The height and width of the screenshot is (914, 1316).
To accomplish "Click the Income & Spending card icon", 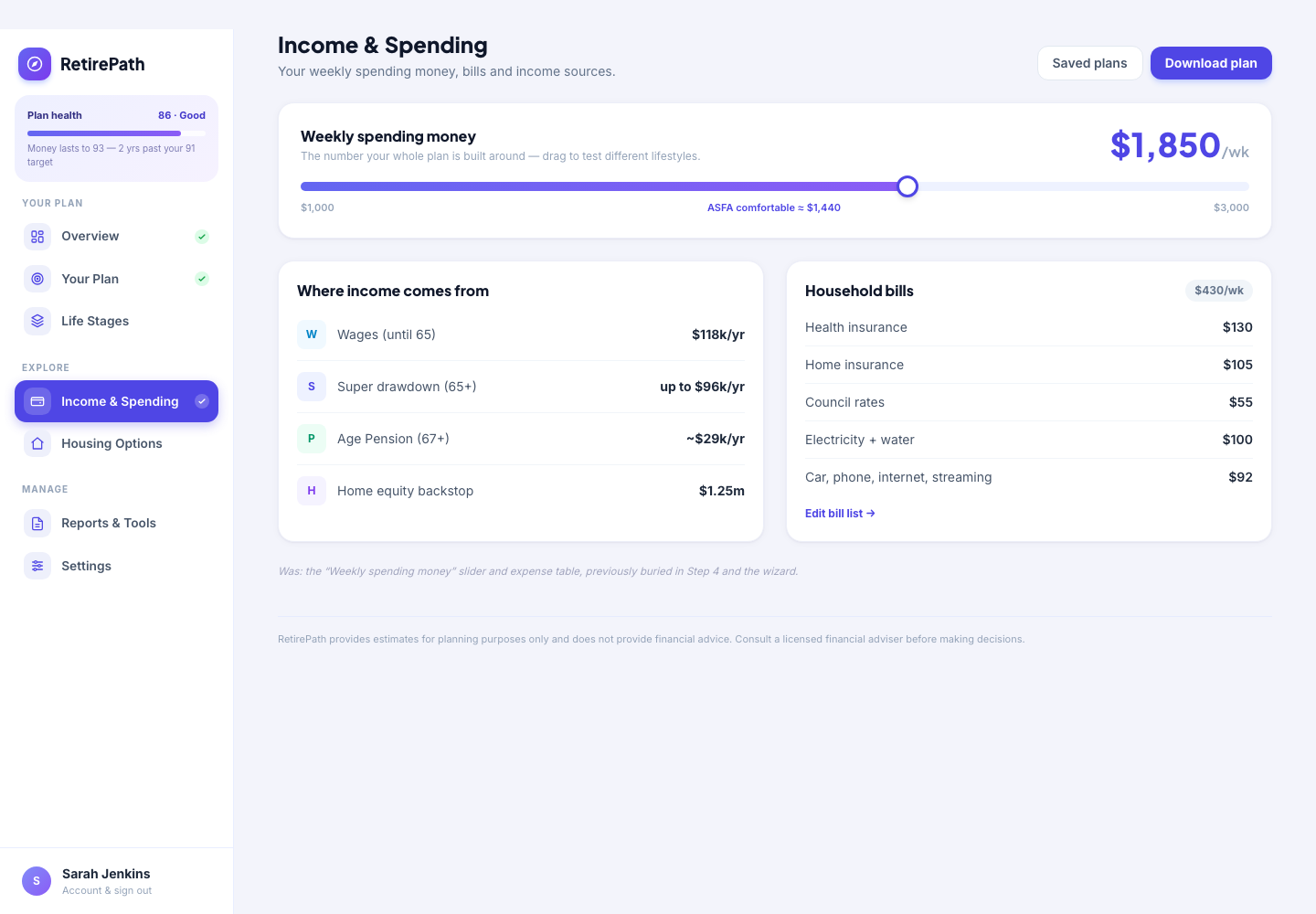I will [x=37, y=401].
